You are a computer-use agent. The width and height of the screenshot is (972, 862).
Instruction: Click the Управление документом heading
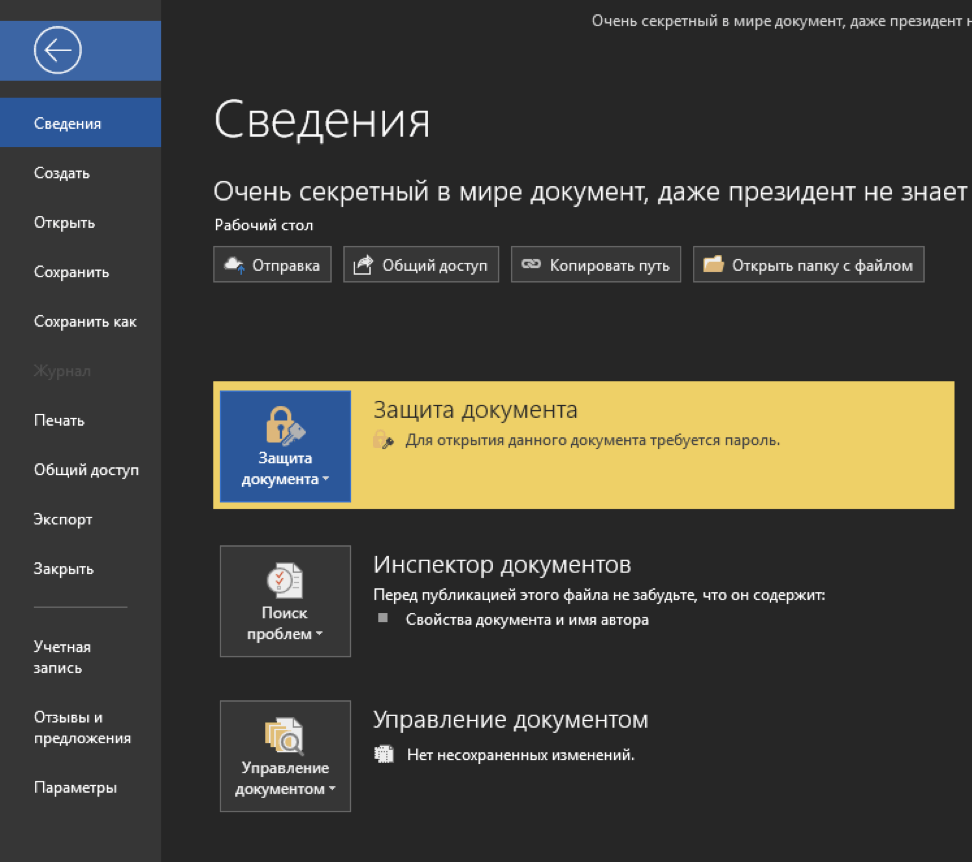pos(510,720)
